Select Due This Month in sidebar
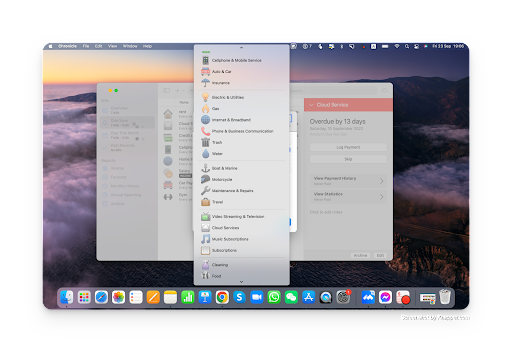The image size is (512, 363). pos(128,135)
